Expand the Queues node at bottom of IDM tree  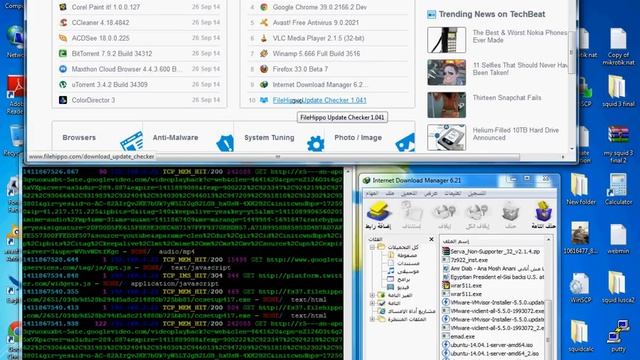tap(372, 319)
